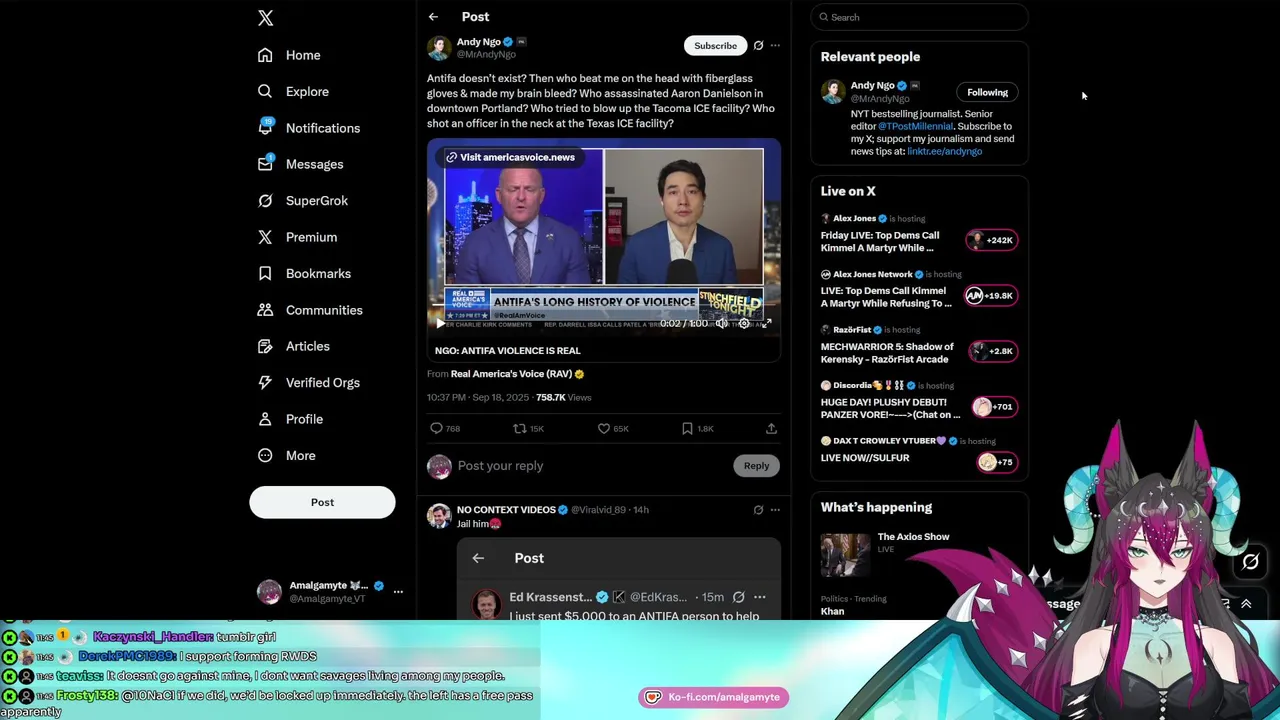
Task: Open Premium in the sidebar
Action: point(297,237)
